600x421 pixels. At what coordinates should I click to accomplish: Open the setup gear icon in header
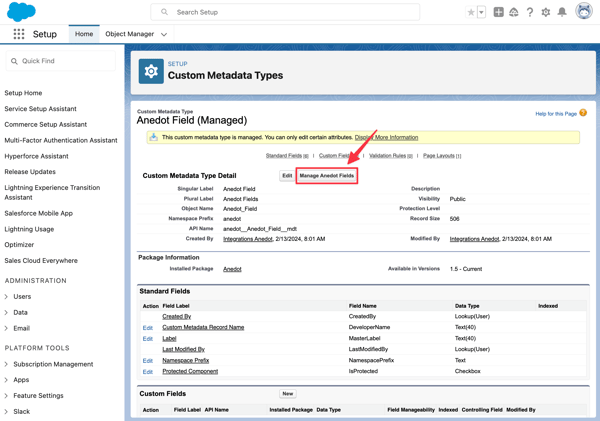[546, 12]
